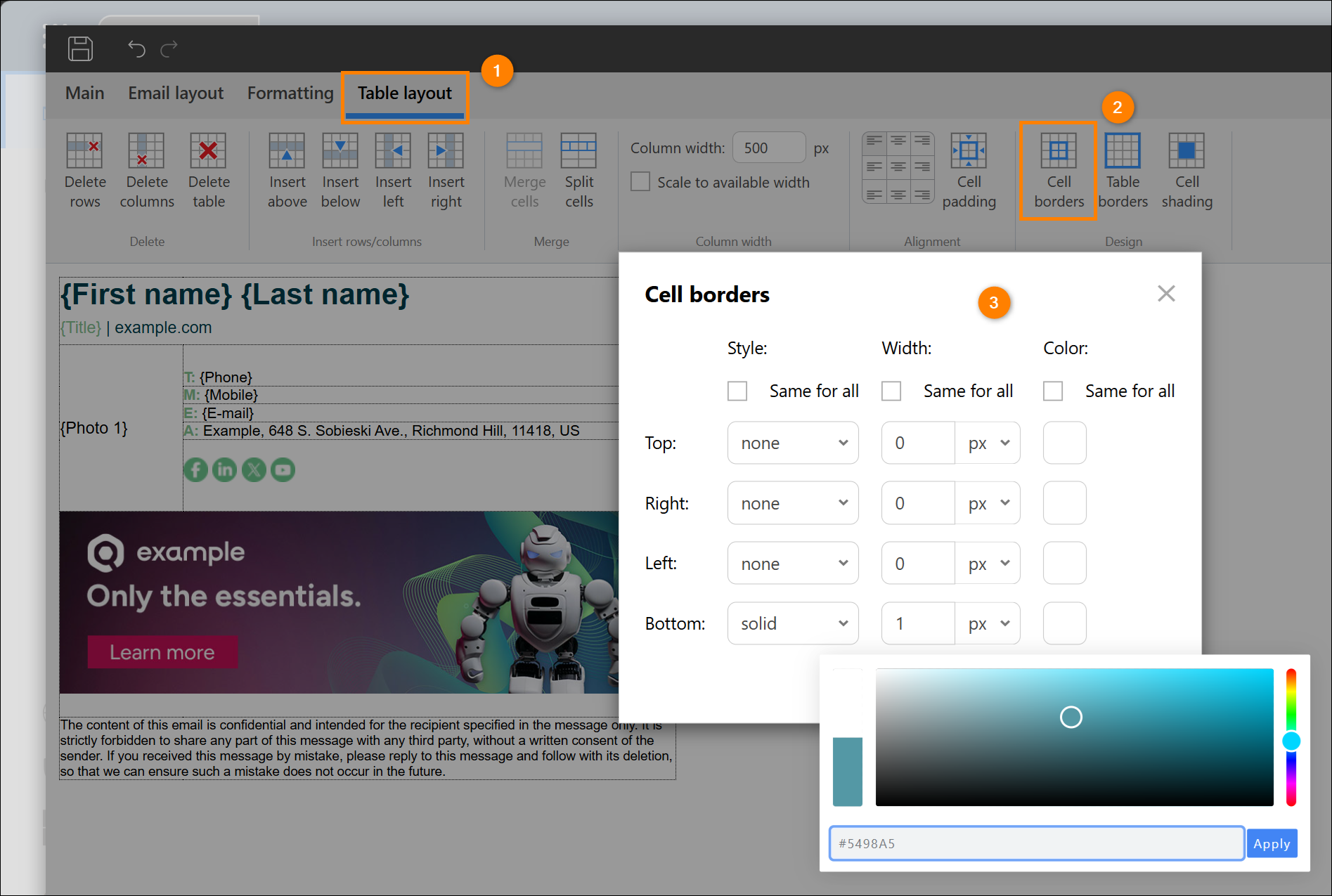Click Apply in the color picker

[x=1272, y=843]
